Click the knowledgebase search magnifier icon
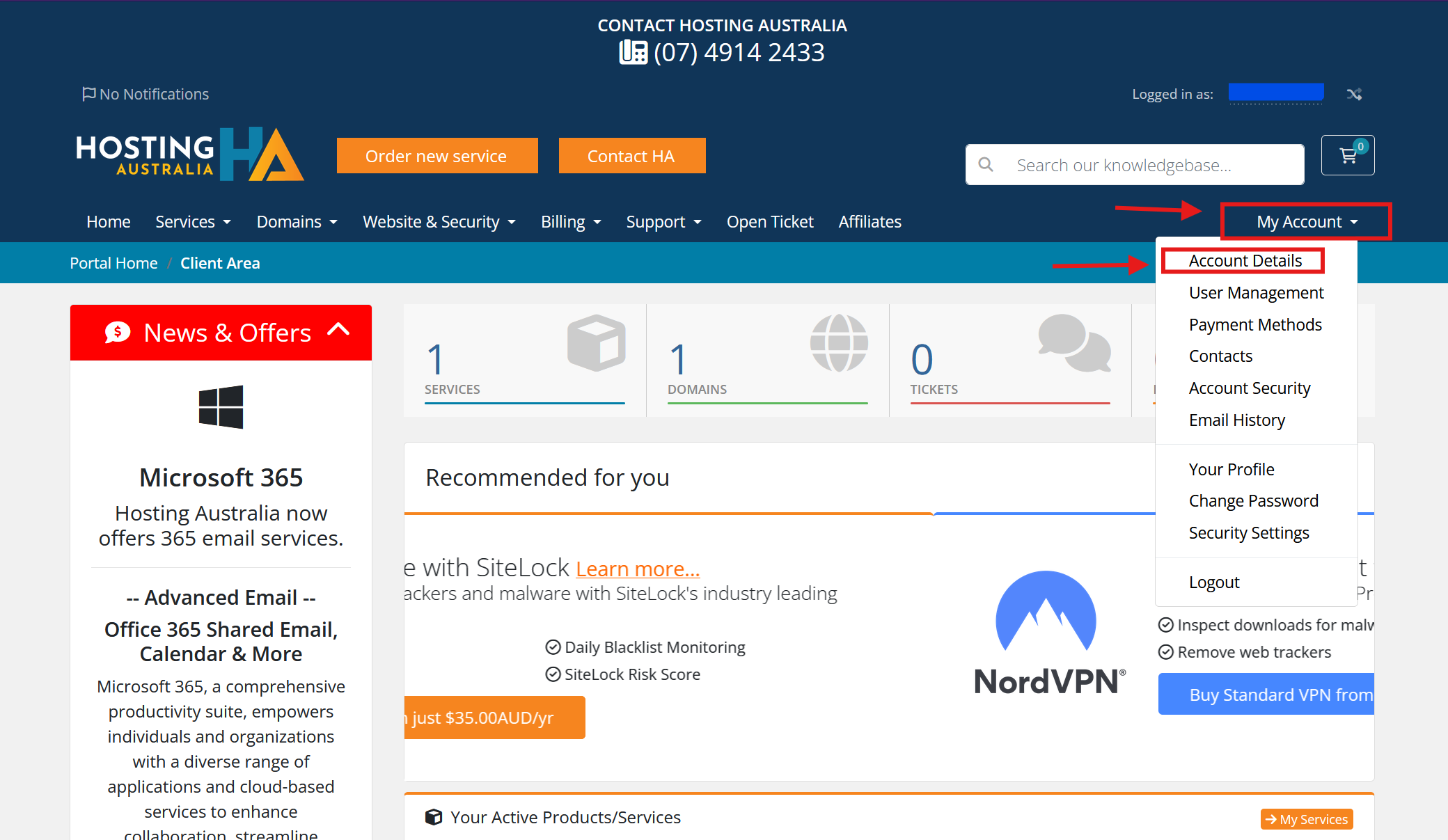1448x840 pixels. pyautogui.click(x=986, y=165)
